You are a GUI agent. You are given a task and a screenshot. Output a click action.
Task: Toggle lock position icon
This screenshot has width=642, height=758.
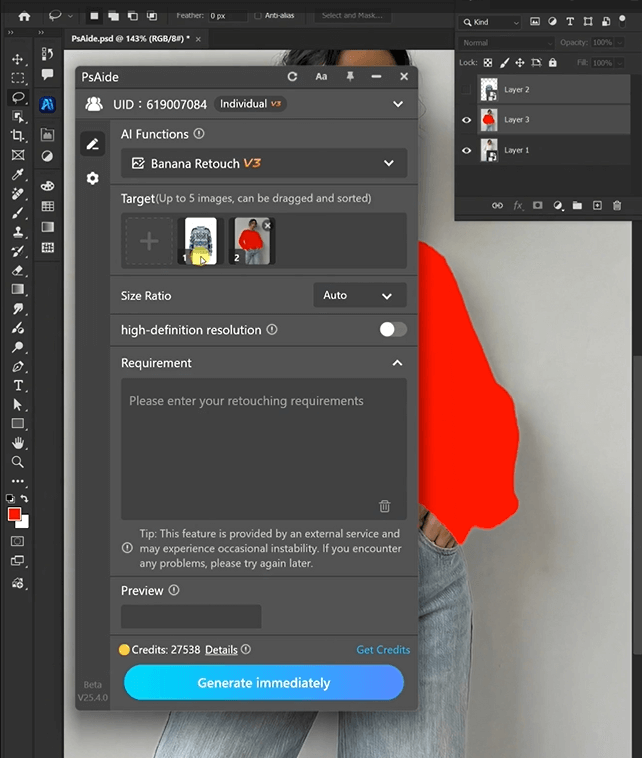[x=520, y=62]
